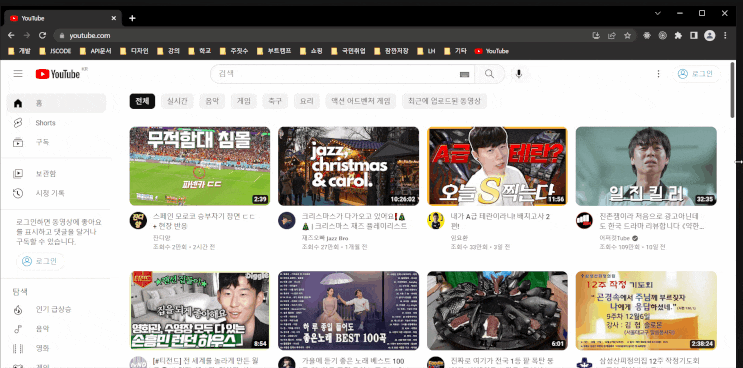743x368 pixels.
Task: Open 시청 기록 watch history
Action: pyautogui.click(x=56, y=193)
